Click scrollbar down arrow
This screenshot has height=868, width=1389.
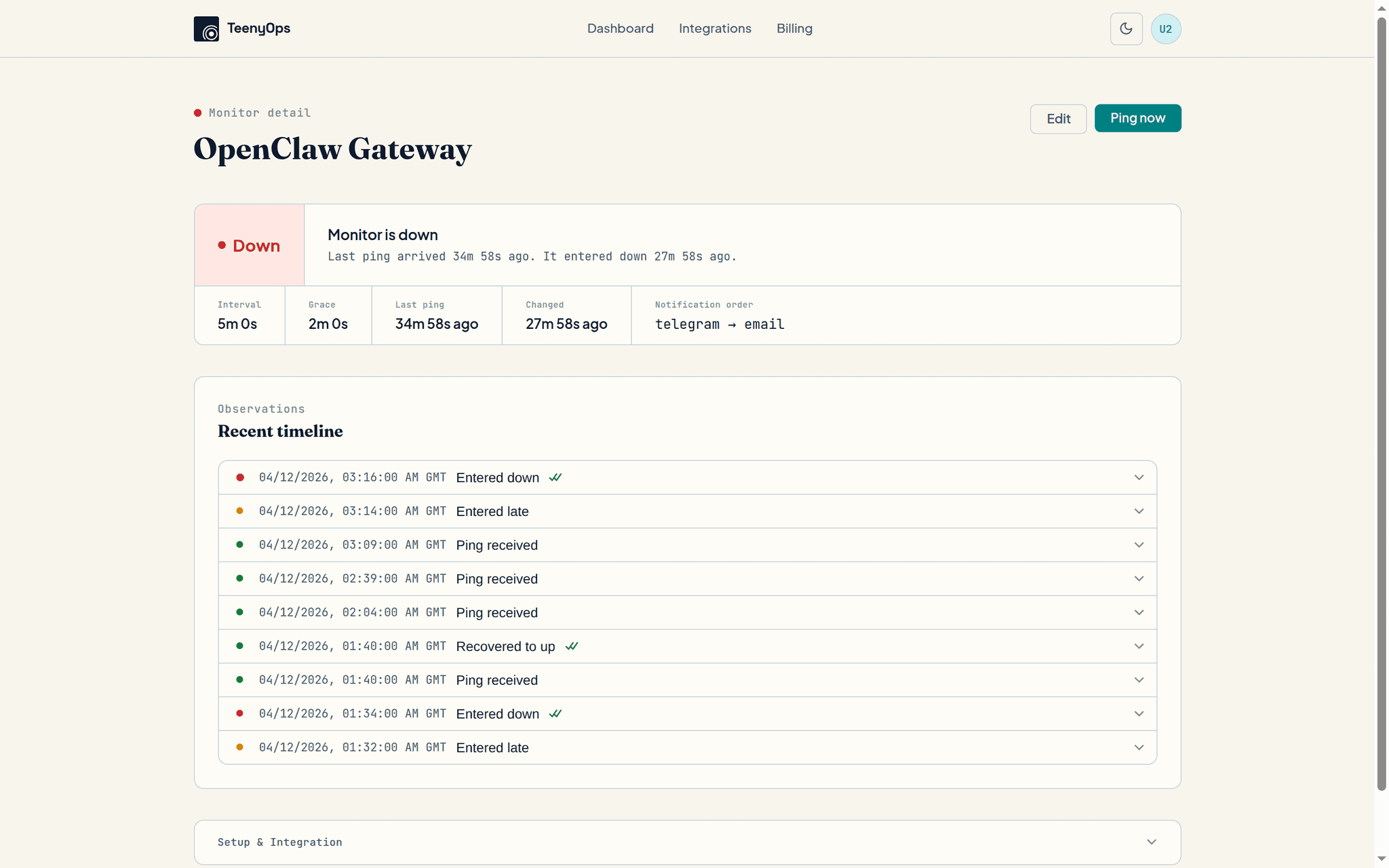tap(1382, 859)
